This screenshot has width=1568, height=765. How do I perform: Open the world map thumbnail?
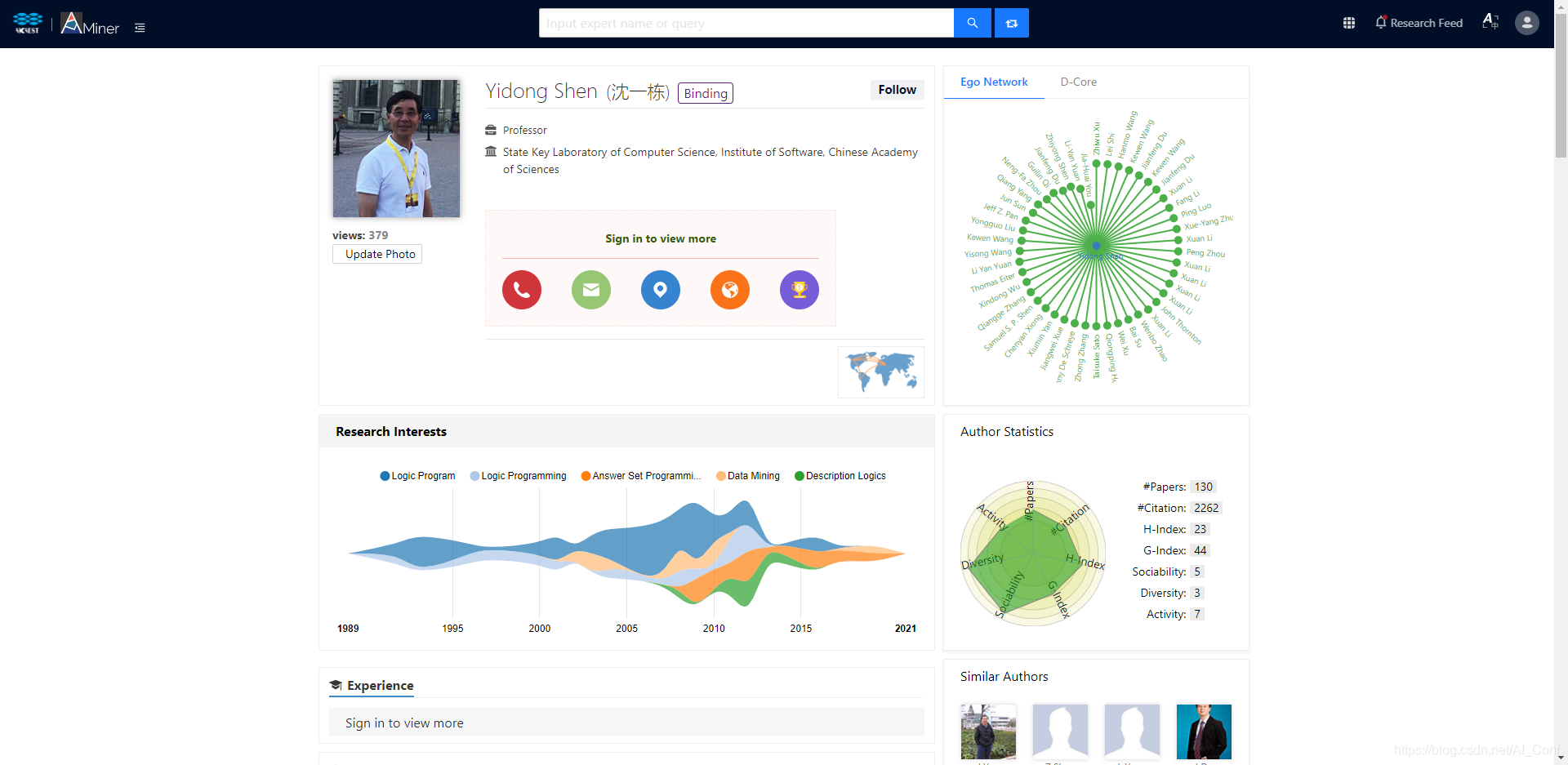click(x=881, y=372)
